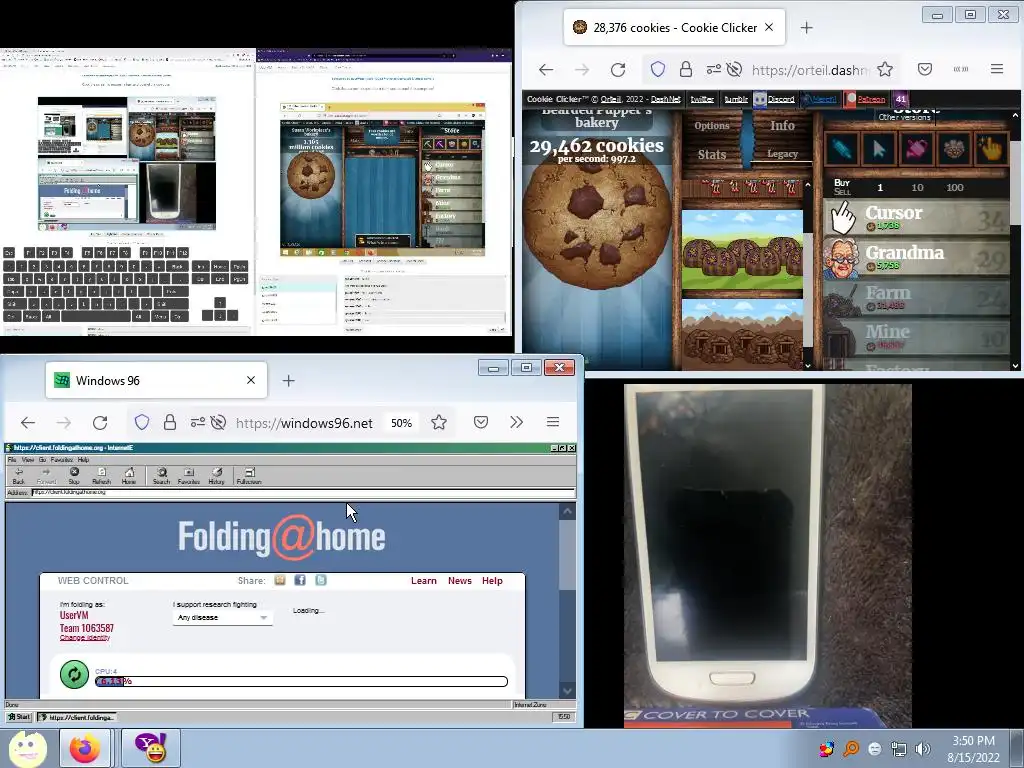Open a new tab in Cookie Clicker window
This screenshot has height=768, width=1024.
(x=807, y=27)
